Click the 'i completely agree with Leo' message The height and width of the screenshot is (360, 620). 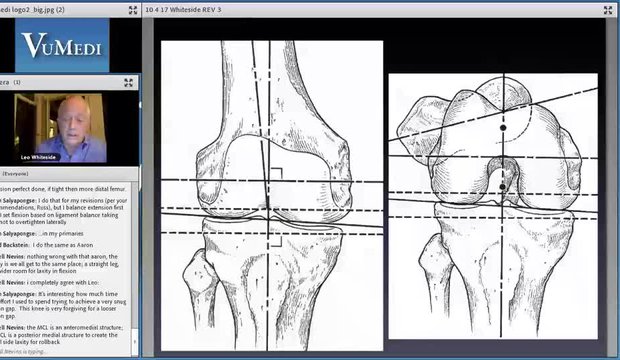click(x=49, y=282)
